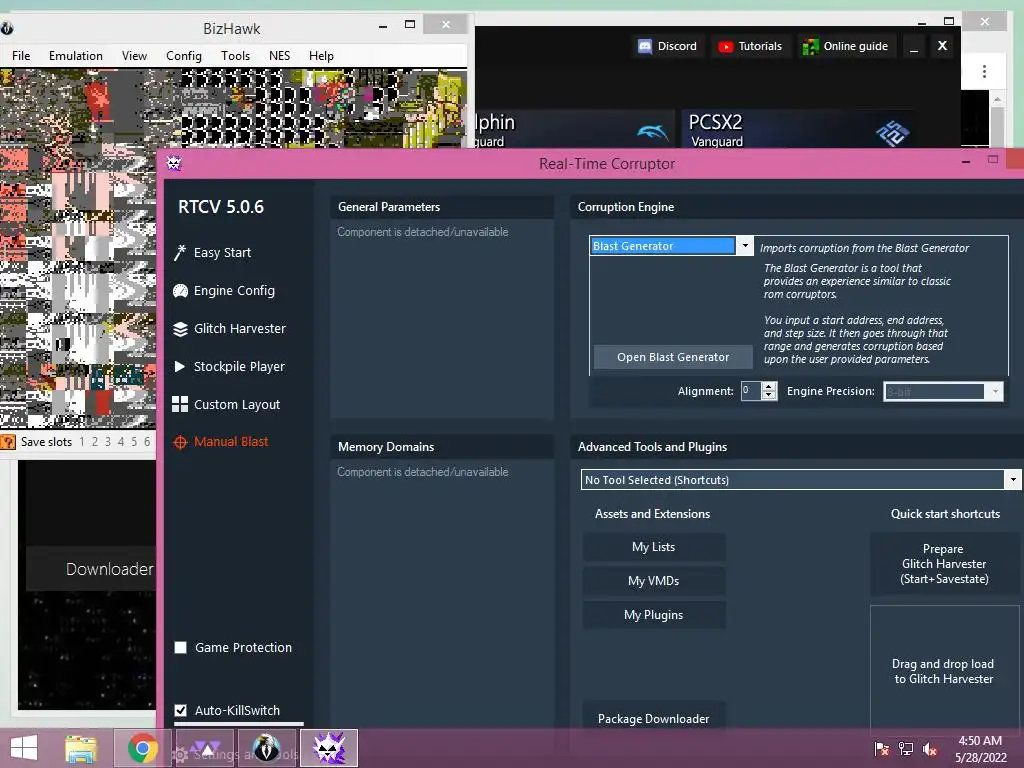1024x768 pixels.
Task: Minimize the launcher with its underscore button
Action: click(914, 46)
